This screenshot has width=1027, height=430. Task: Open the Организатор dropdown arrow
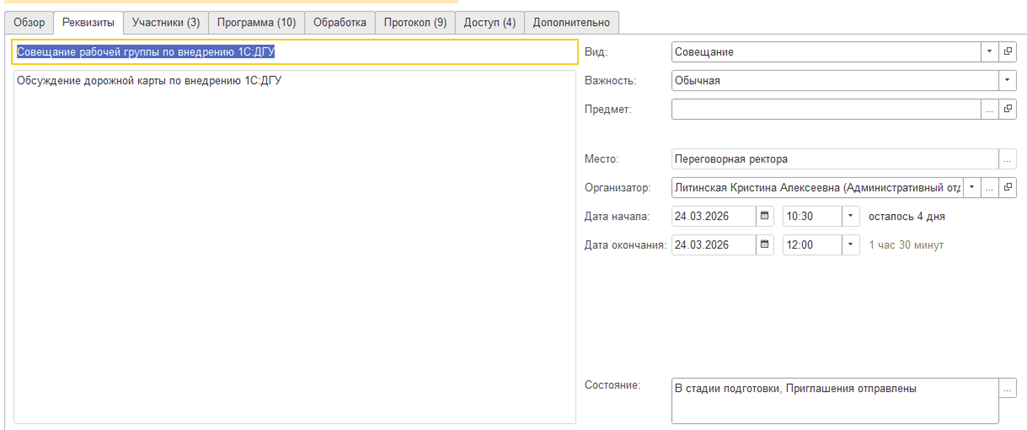click(x=971, y=187)
